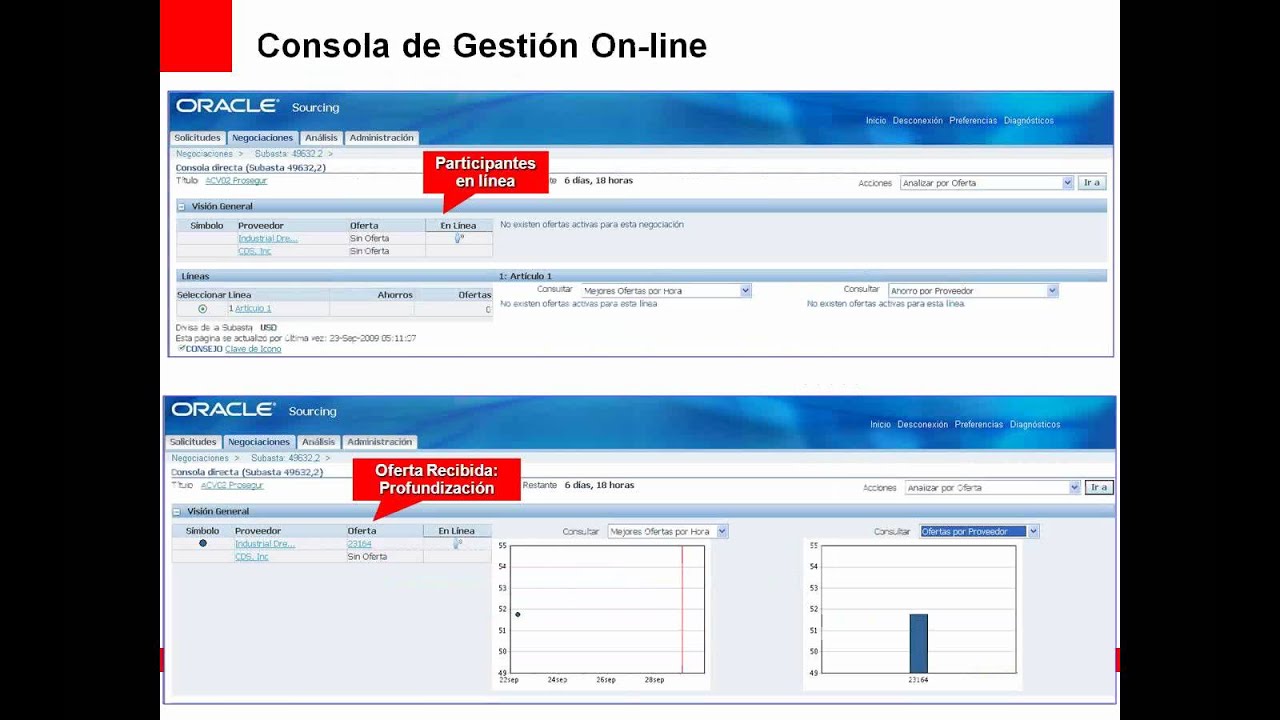This screenshot has width=1280, height=720.
Task: Open Preferencias link in upper console
Action: [973, 121]
